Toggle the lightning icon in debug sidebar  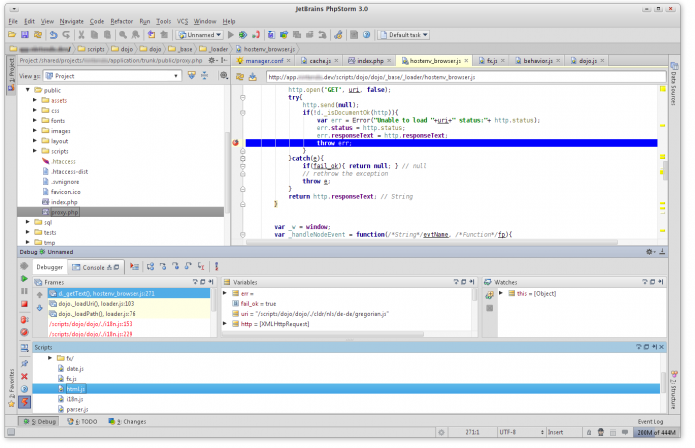pyautogui.click(x=24, y=402)
